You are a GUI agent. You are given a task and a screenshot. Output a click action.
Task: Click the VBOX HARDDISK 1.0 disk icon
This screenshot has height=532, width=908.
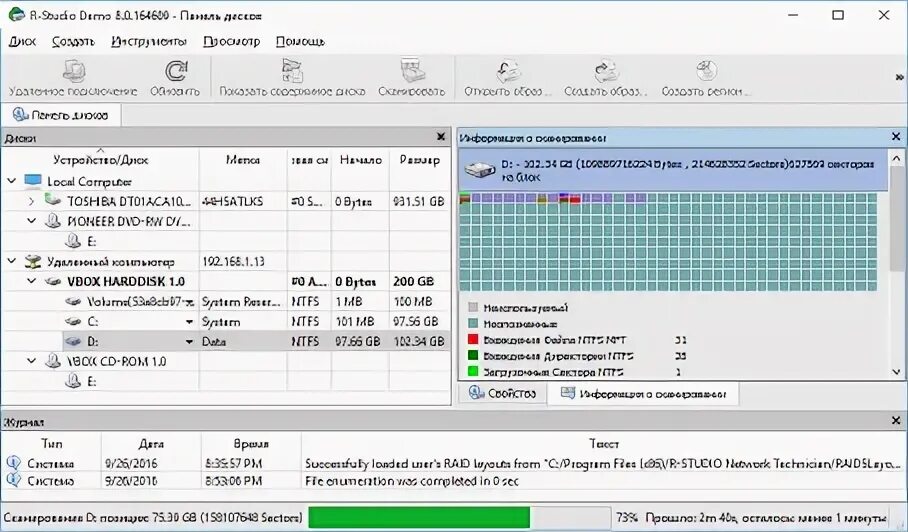(x=53, y=281)
